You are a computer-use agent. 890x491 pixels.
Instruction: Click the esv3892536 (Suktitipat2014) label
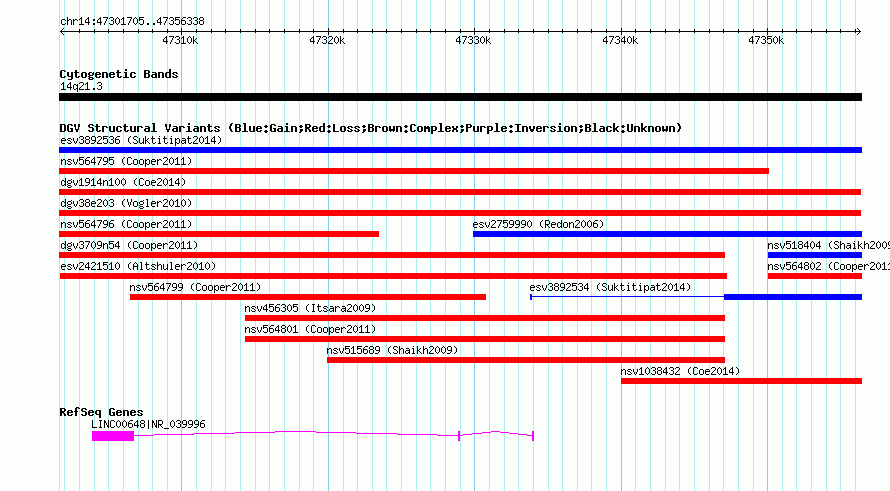[x=141, y=140]
